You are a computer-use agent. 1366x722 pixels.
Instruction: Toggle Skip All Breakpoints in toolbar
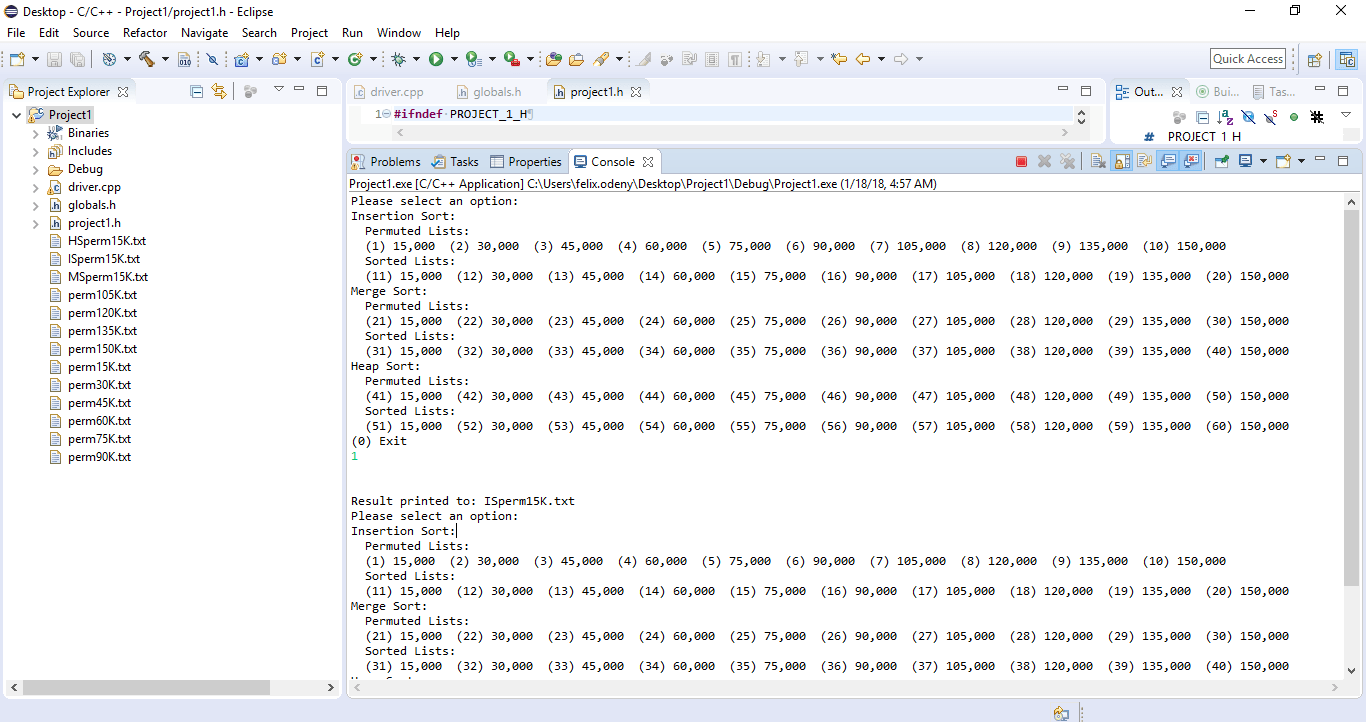point(212,59)
